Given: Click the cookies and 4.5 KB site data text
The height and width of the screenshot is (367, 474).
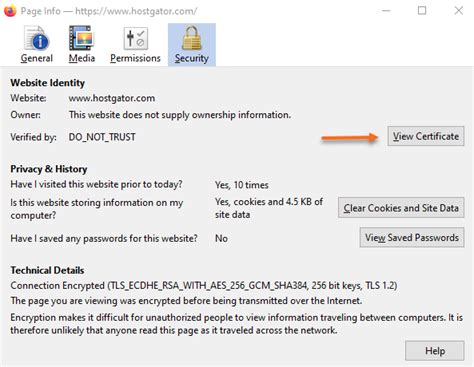Looking at the screenshot, I should pos(269,208).
